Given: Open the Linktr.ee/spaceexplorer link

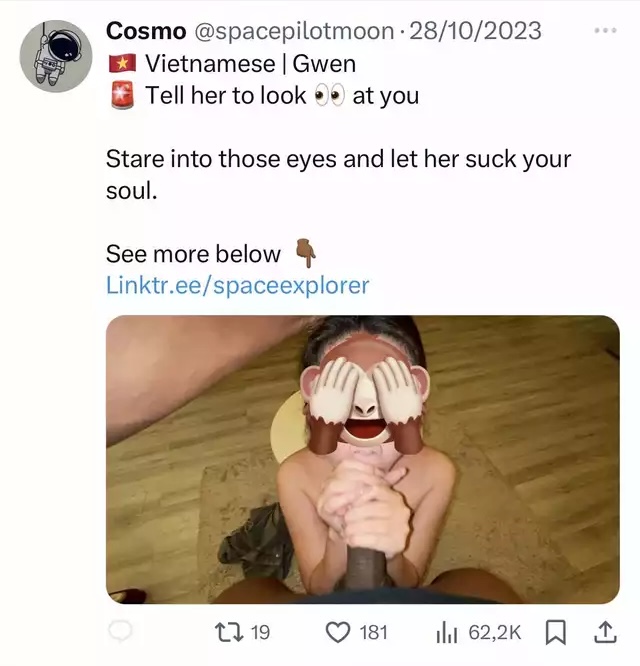Looking at the screenshot, I should tap(237, 285).
